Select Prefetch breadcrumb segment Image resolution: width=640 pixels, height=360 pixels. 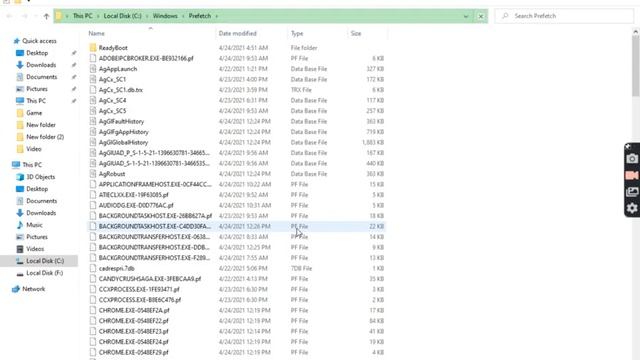coord(200,16)
